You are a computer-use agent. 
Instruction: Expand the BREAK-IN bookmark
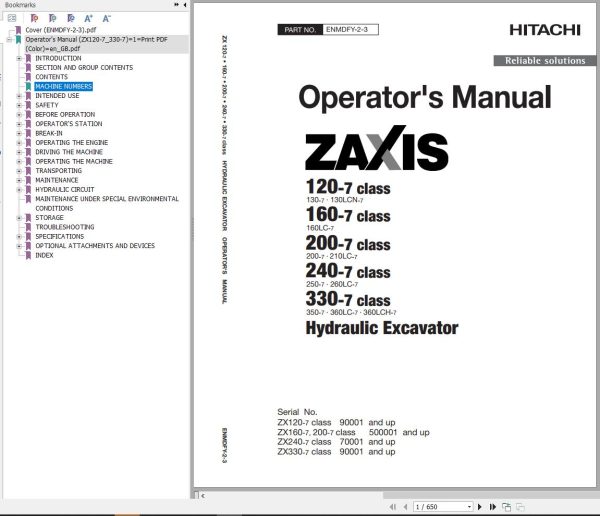click(x=19, y=133)
